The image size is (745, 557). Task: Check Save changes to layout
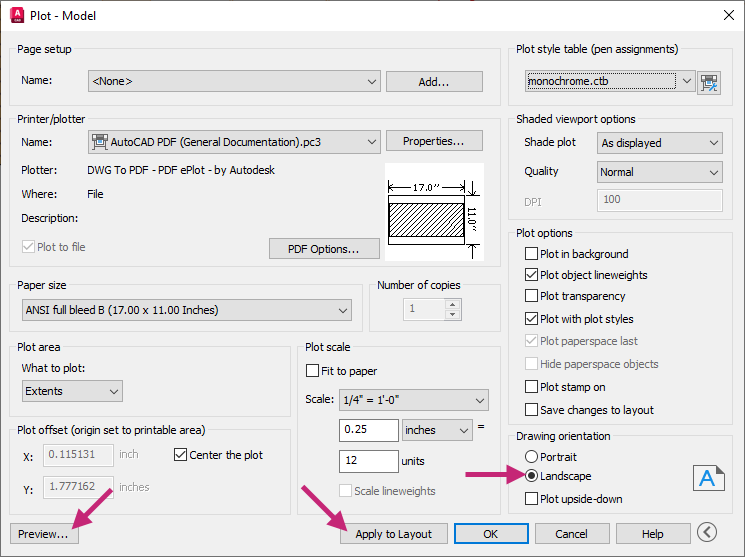pyautogui.click(x=531, y=409)
